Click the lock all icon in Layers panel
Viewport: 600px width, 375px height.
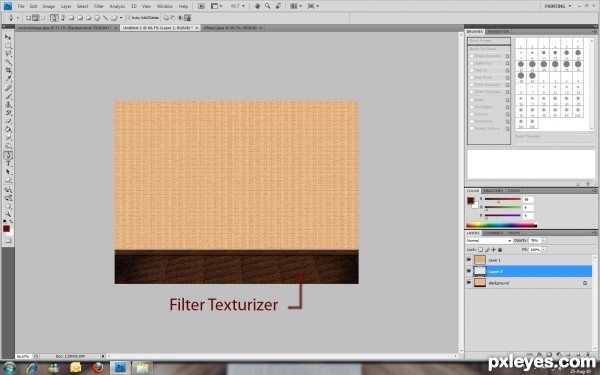pyautogui.click(x=500, y=249)
